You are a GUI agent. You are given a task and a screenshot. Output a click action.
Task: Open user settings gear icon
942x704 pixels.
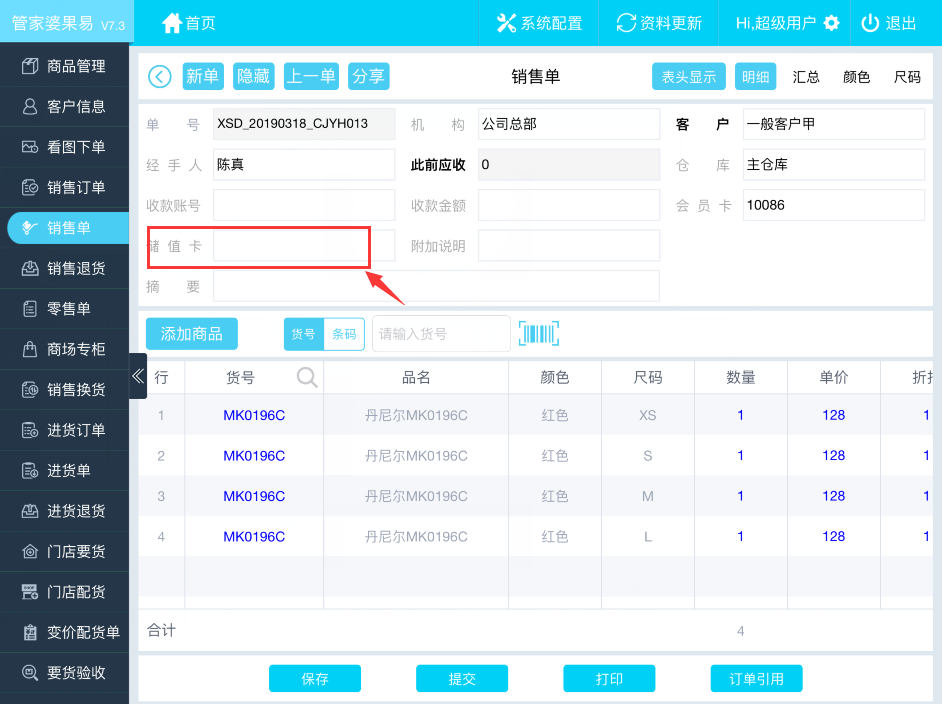tap(831, 23)
